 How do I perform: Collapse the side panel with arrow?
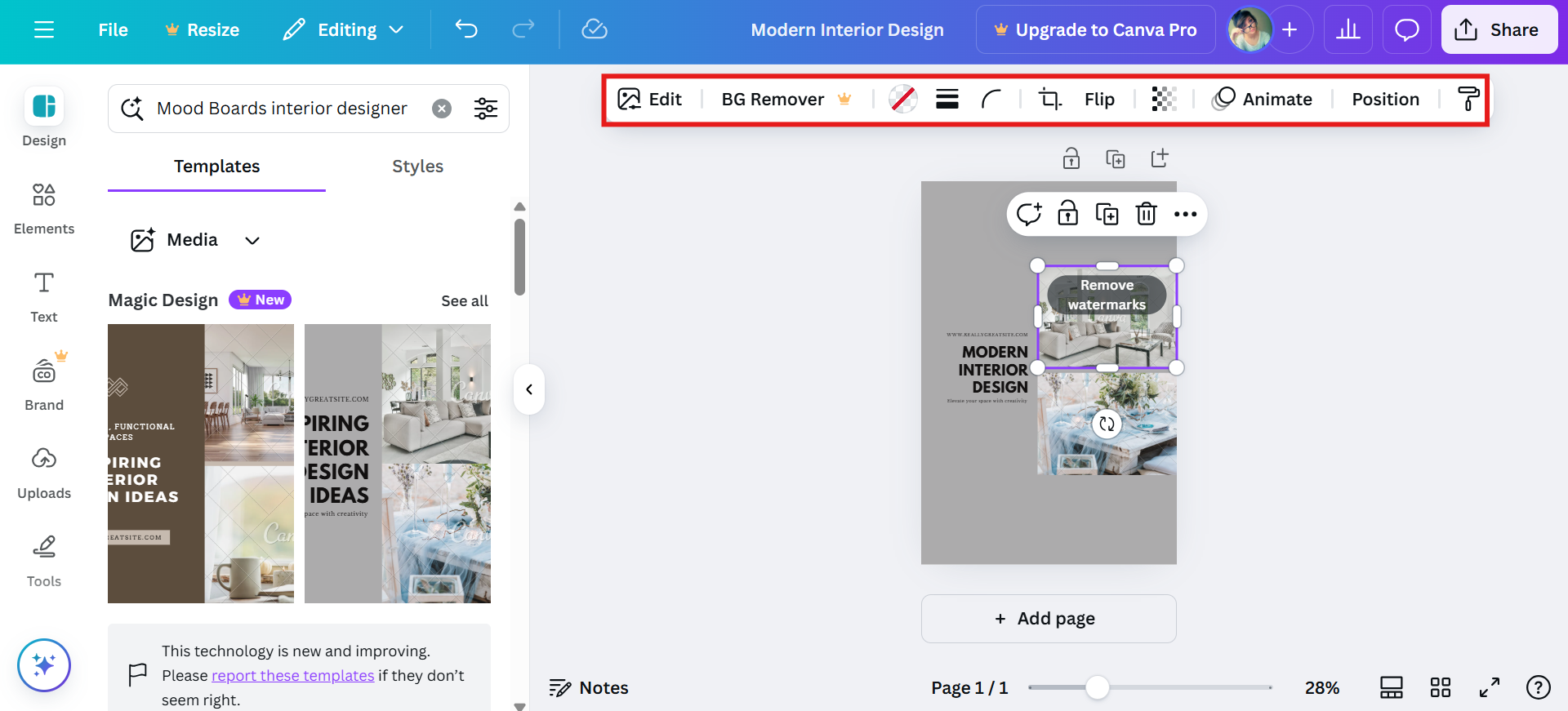pyautogui.click(x=529, y=389)
